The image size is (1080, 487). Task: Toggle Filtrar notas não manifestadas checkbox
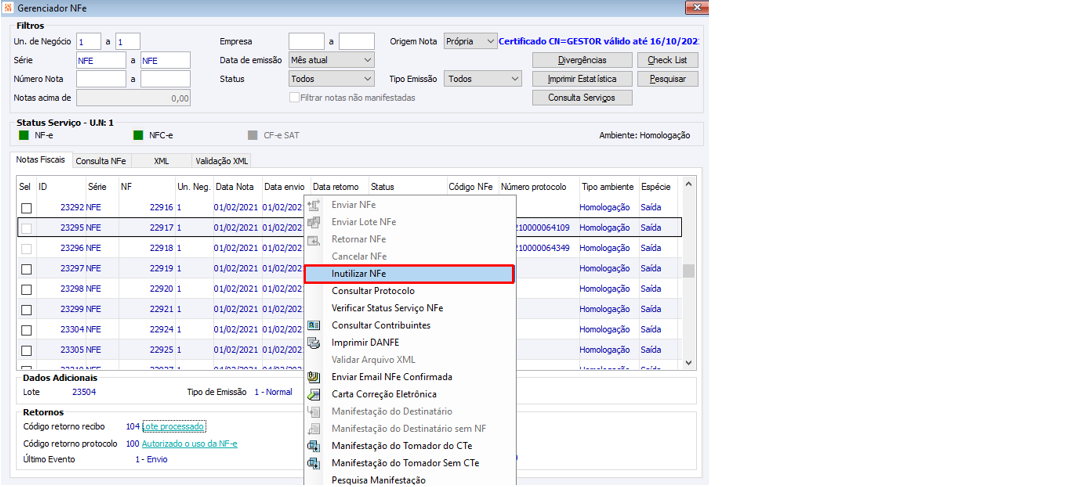294,98
